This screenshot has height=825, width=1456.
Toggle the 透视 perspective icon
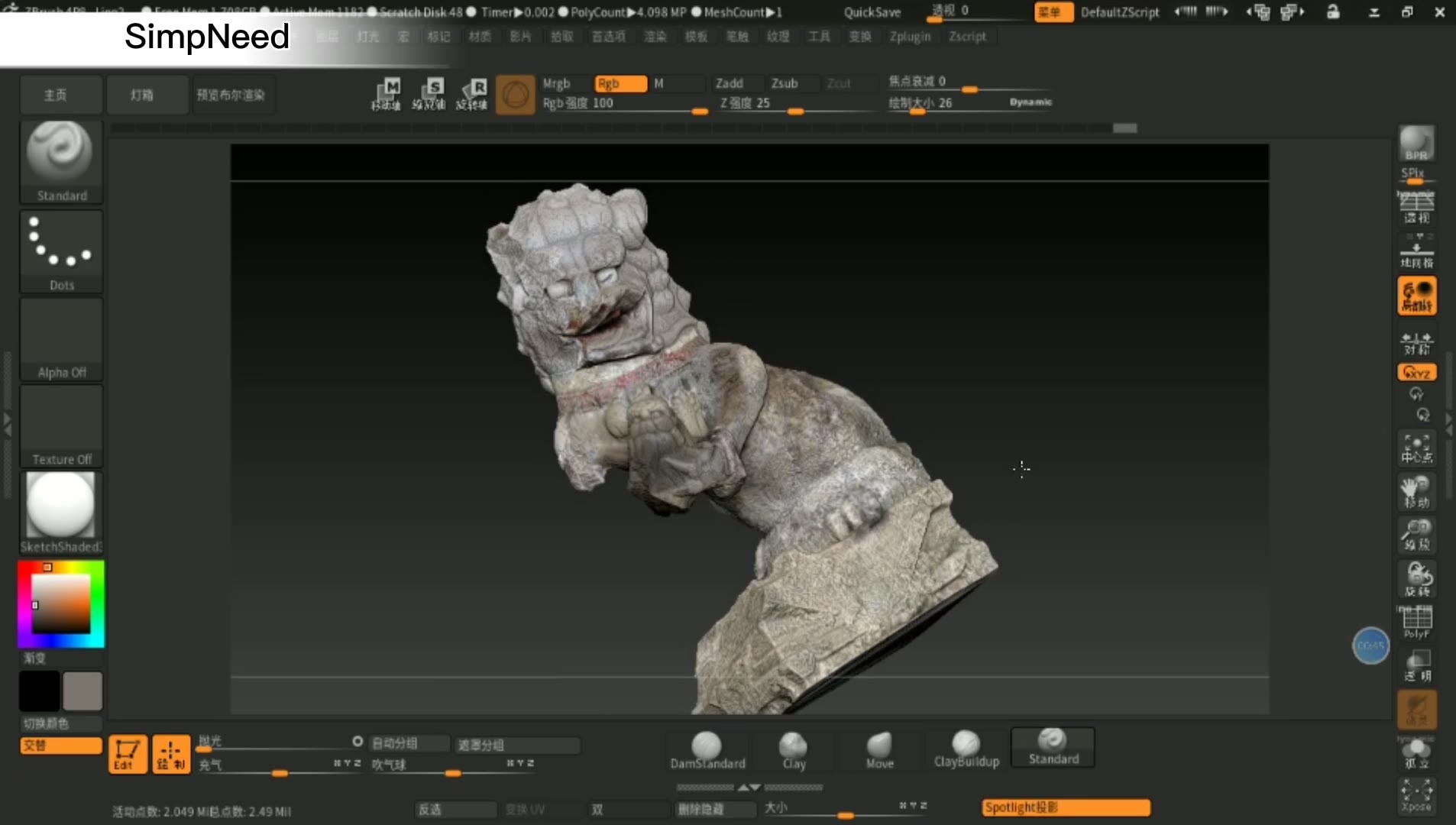pyautogui.click(x=1416, y=207)
